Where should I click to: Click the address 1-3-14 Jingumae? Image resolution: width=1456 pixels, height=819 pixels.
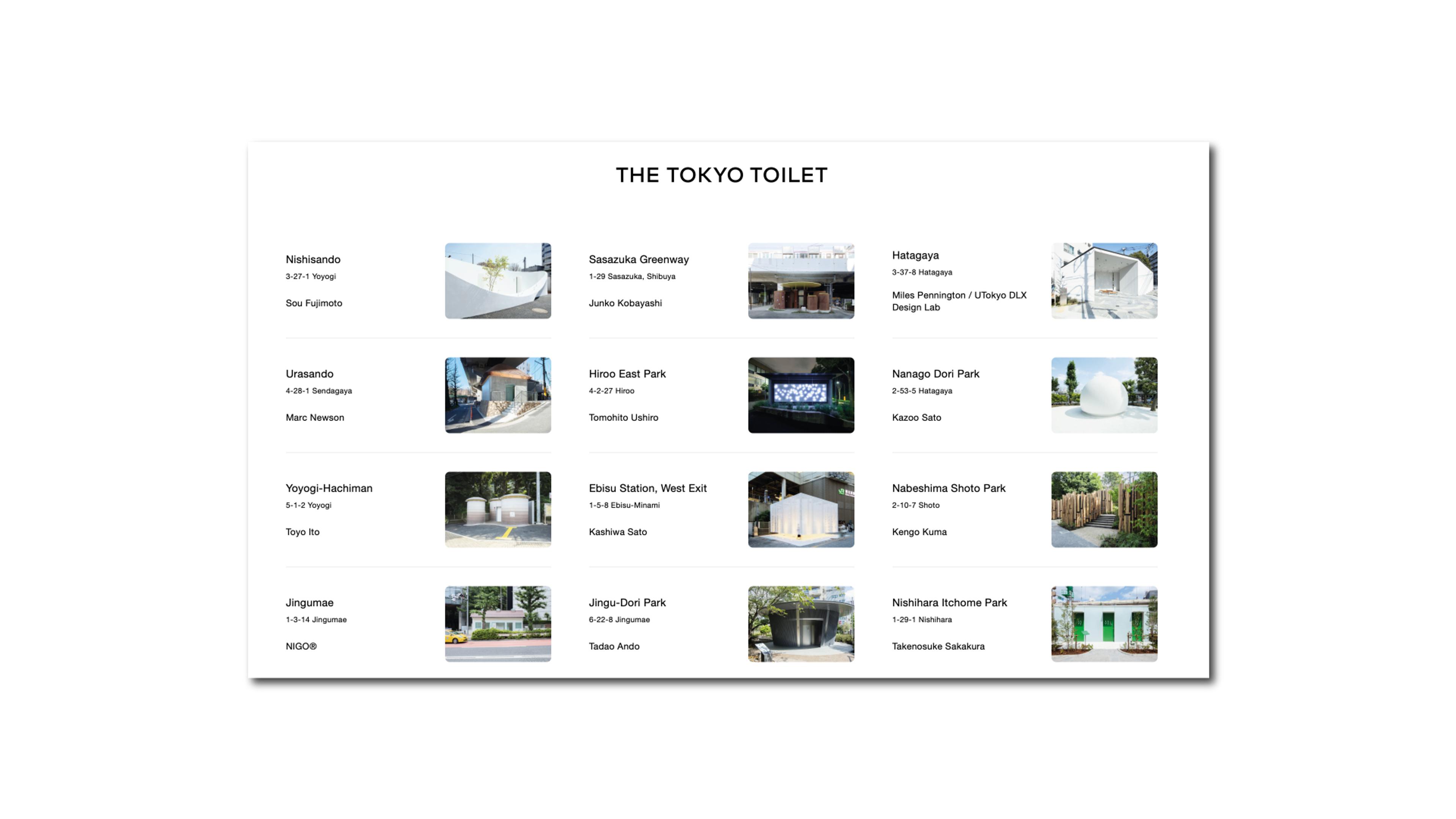316,620
